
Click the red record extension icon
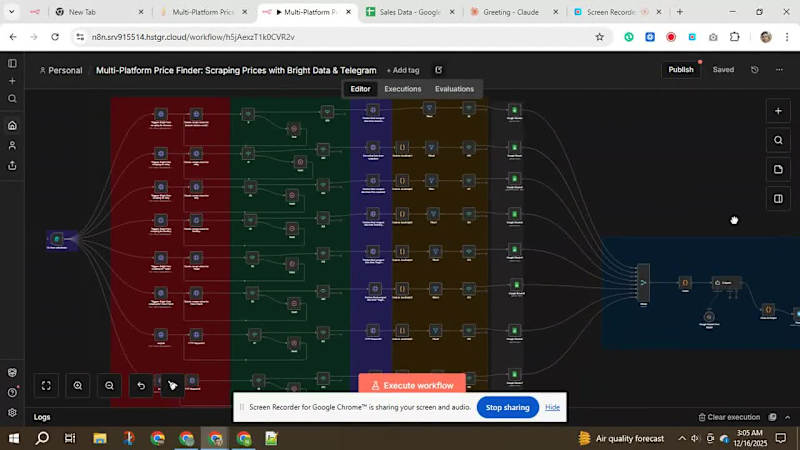point(671,37)
